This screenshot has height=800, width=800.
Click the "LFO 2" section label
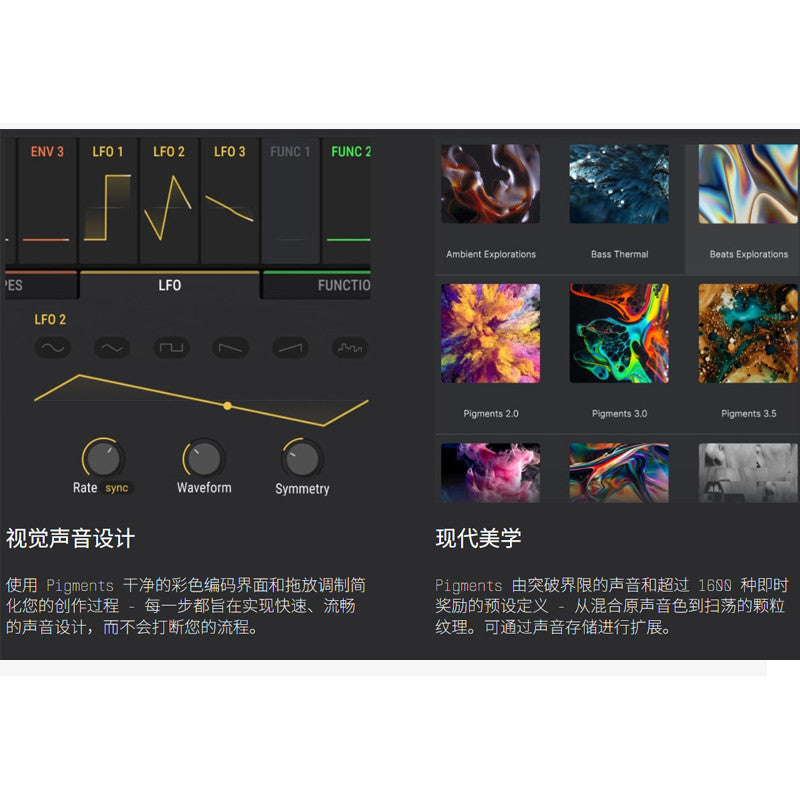pos(50,320)
